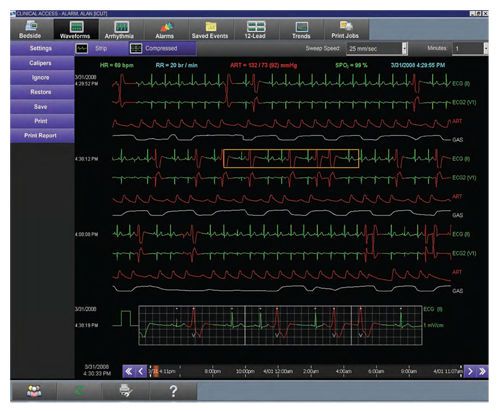Click the help question mark icon

pos(173,391)
